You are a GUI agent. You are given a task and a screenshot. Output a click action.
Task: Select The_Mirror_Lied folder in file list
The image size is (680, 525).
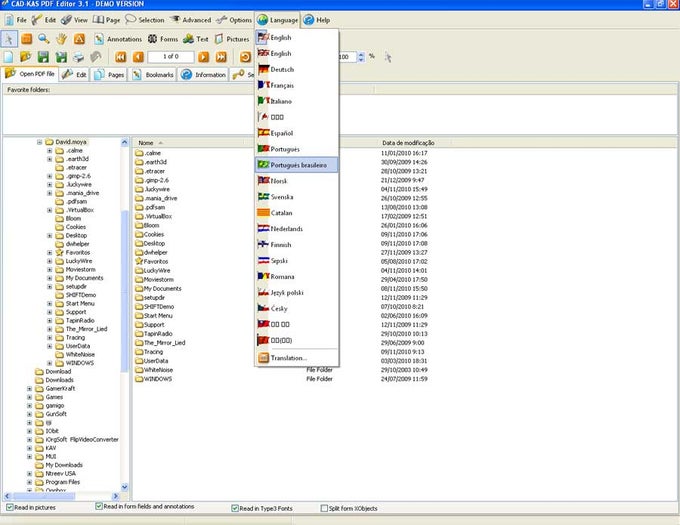[x=160, y=342]
